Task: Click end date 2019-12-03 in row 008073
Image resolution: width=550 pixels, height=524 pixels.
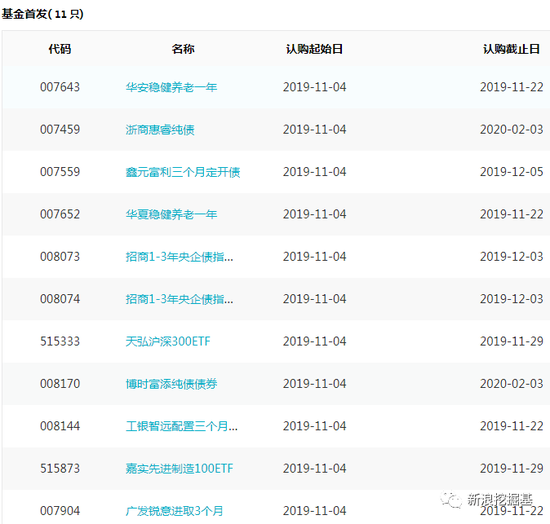Action: coord(511,257)
